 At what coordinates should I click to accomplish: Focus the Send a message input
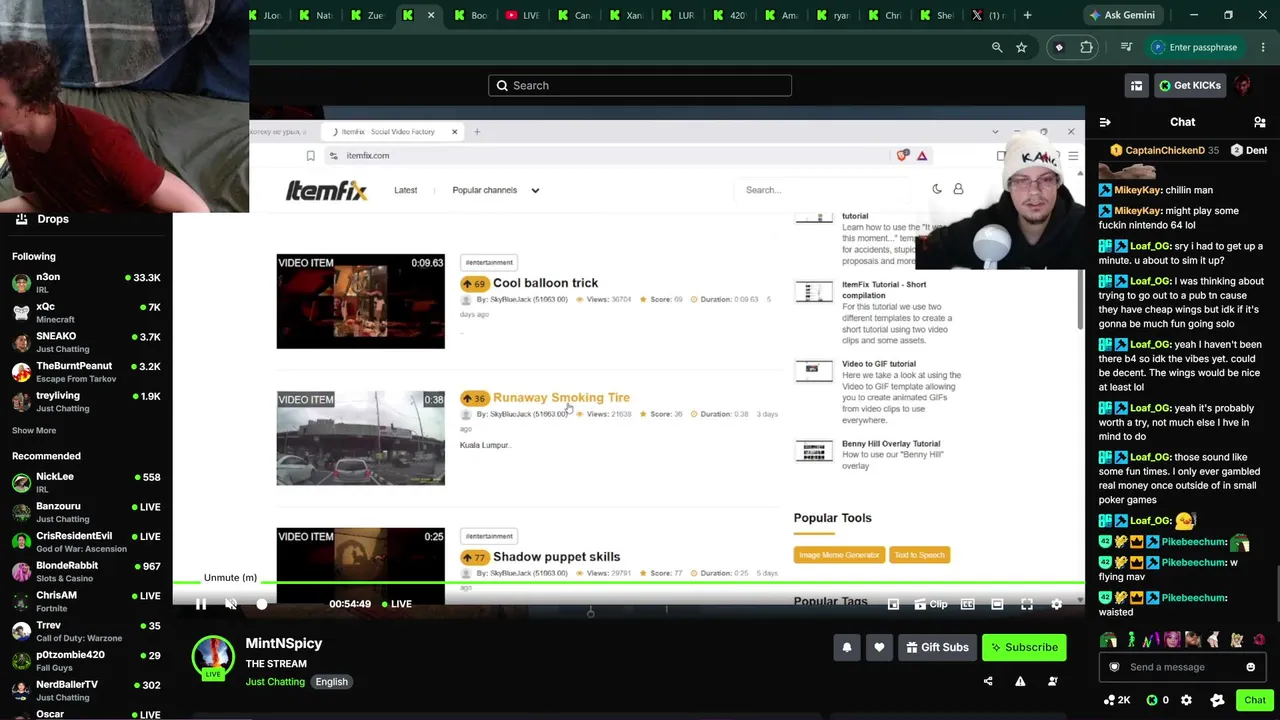[1182, 667]
